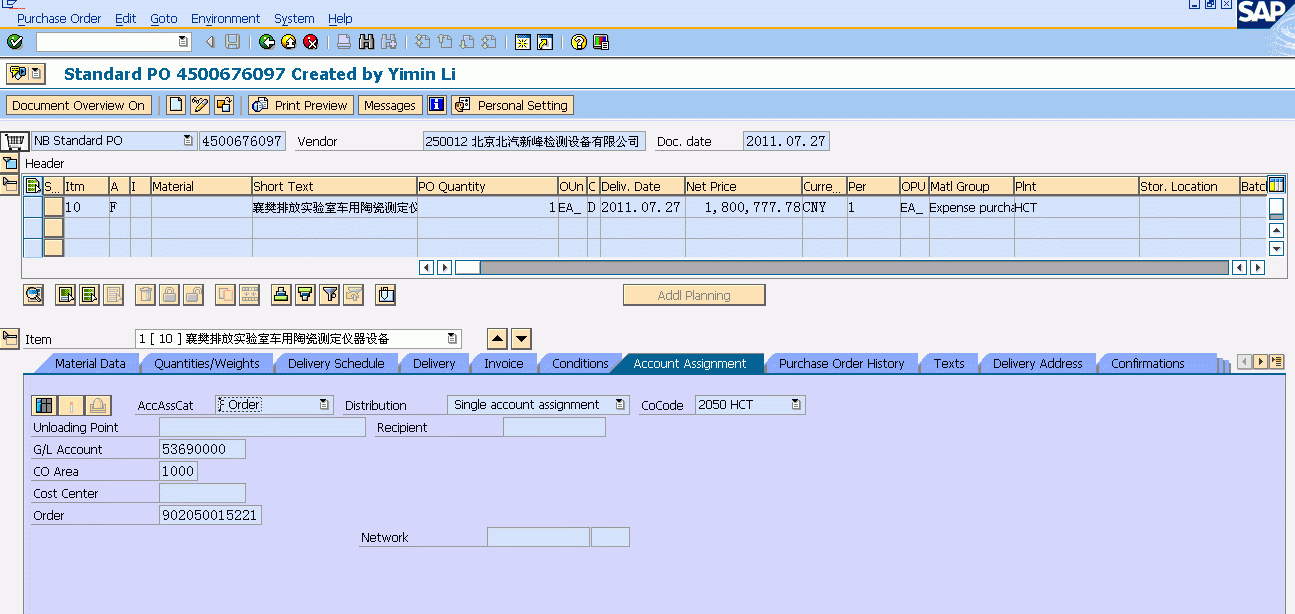Viewport: 1295px width, 614px height.
Task: Click the Personal Setting button
Action: [x=512, y=105]
